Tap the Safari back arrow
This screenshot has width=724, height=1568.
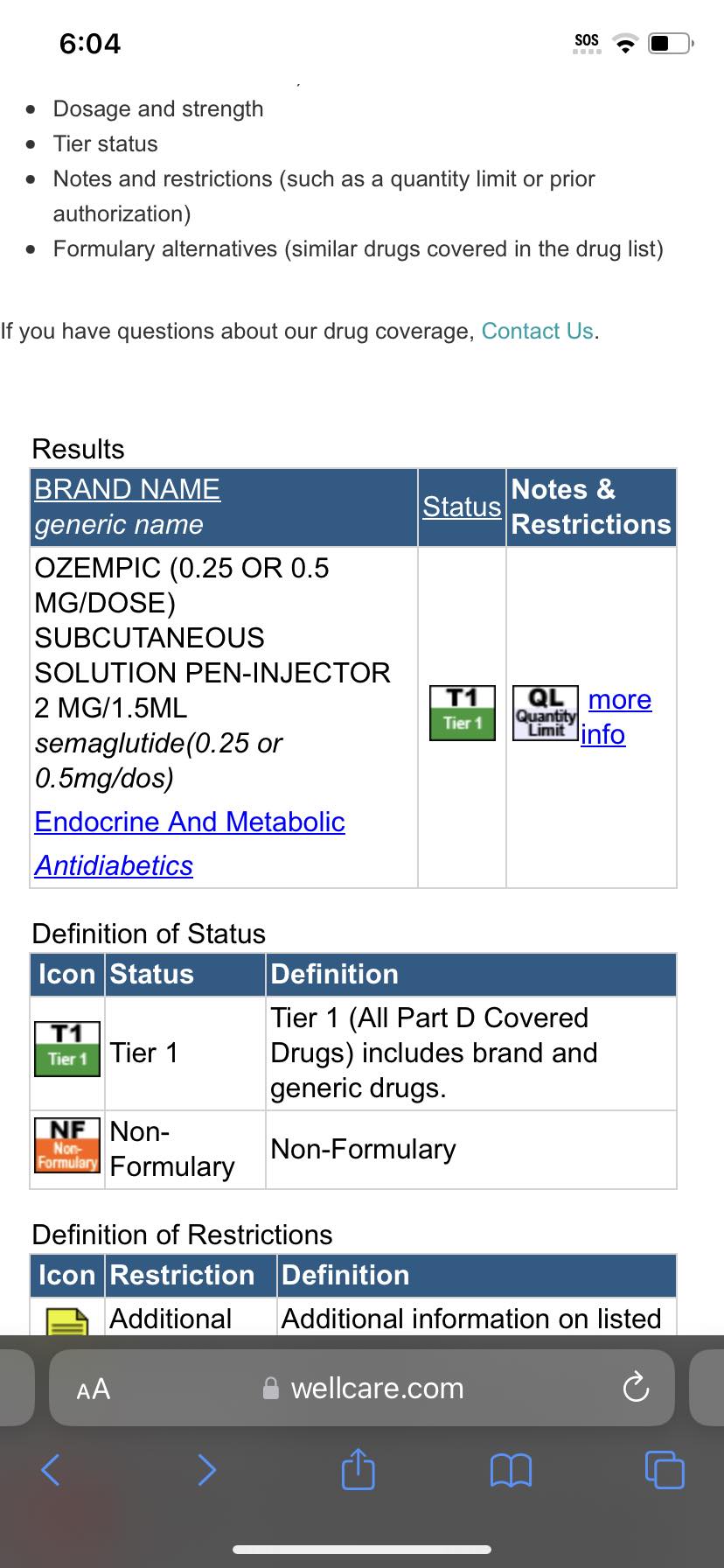click(51, 1469)
